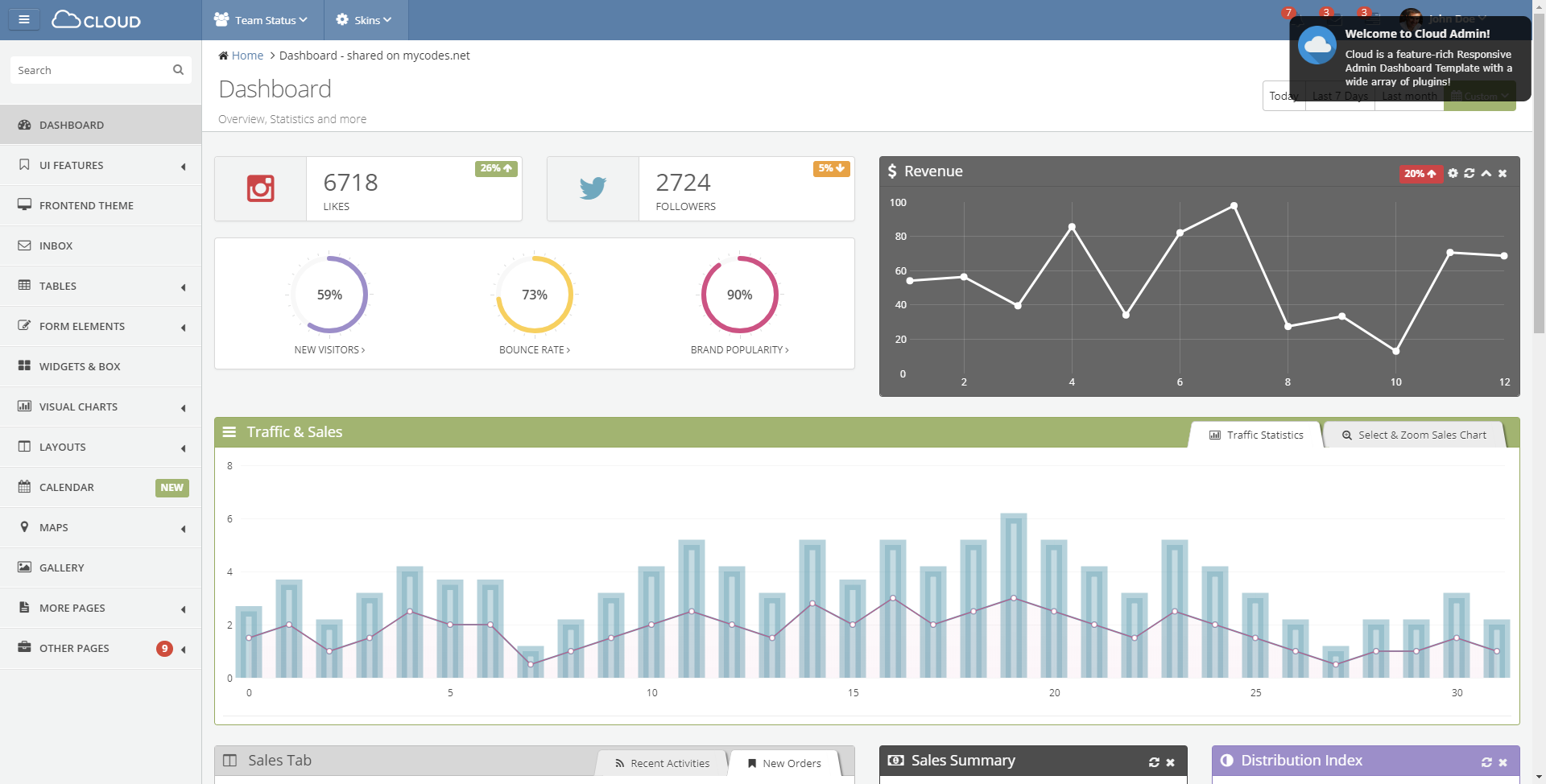
Task: Switch to New Orders tab
Action: click(784, 763)
